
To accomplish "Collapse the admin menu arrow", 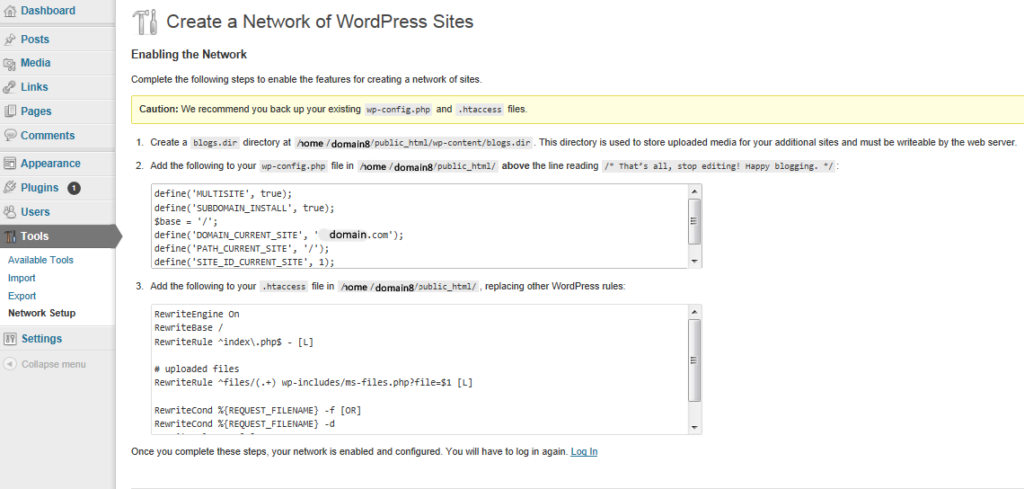I will point(10,364).
